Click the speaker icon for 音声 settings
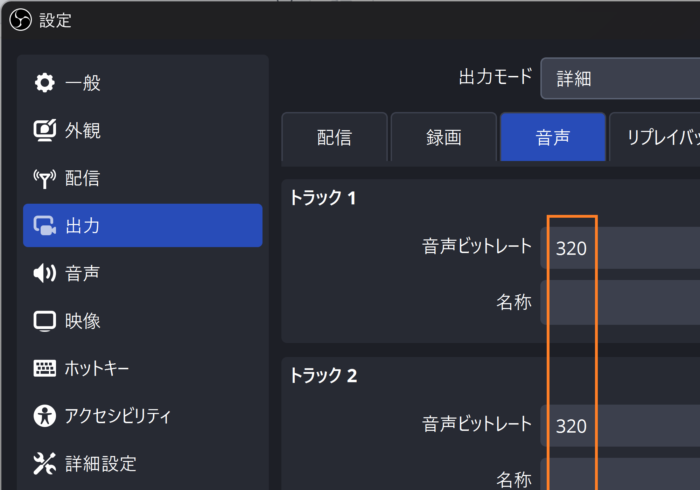 pyautogui.click(x=45, y=273)
